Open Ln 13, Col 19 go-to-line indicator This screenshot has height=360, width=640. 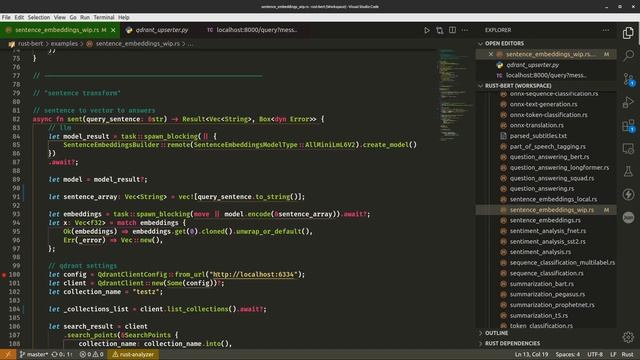[x=531, y=354]
